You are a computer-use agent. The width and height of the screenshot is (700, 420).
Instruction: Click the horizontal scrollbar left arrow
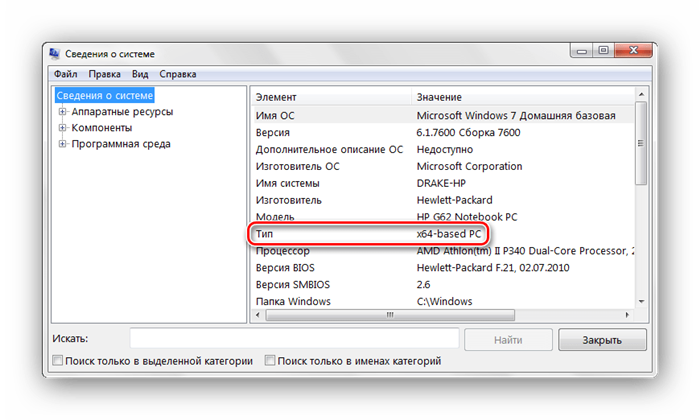point(258,315)
